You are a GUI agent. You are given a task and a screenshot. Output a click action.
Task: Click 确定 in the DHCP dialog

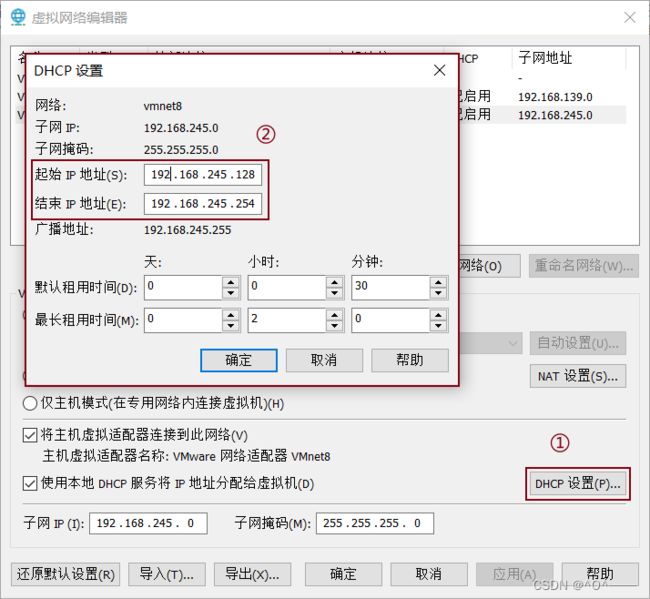coord(239,360)
